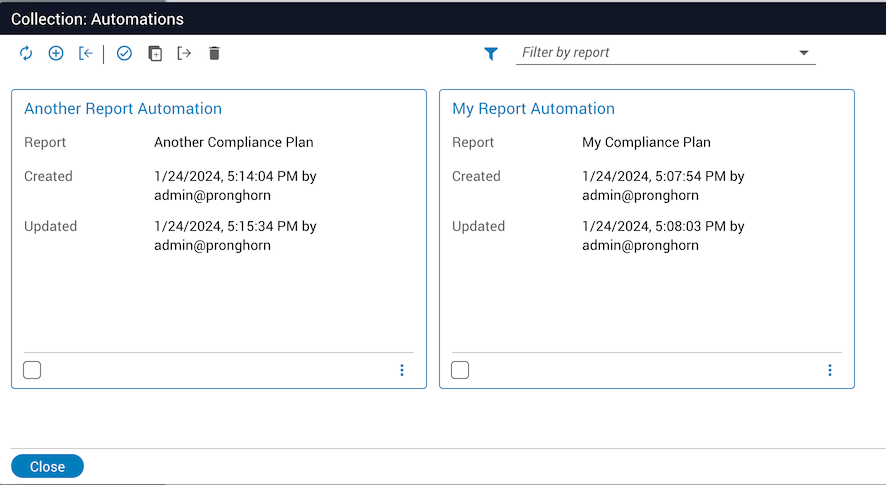Click the select all checkmark icon
Viewport: 886px width, 485px height.
124,54
